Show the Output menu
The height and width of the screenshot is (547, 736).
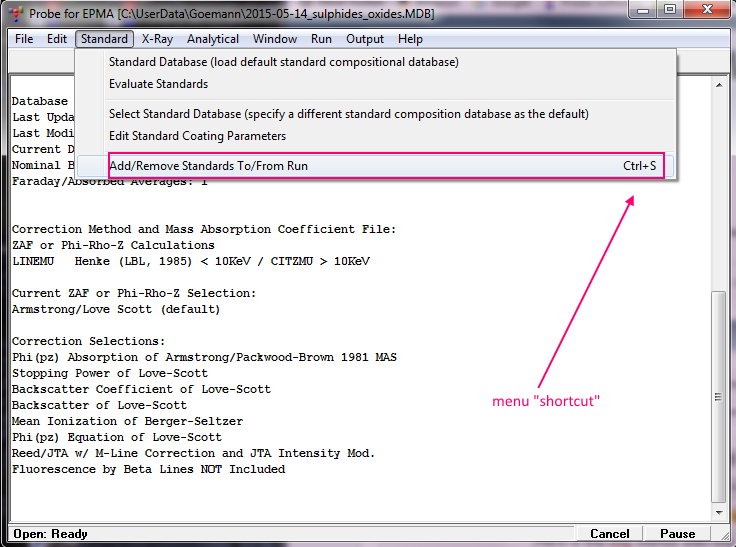click(x=365, y=39)
